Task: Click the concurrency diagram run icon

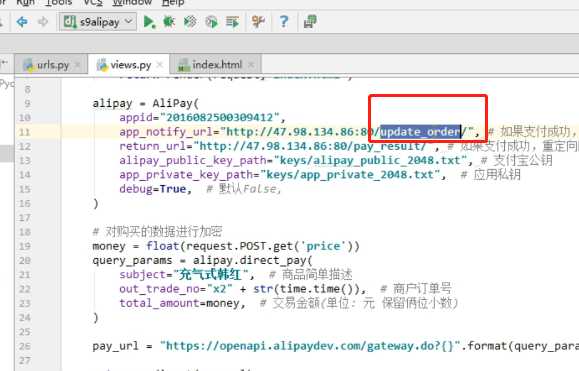Action: [232, 22]
